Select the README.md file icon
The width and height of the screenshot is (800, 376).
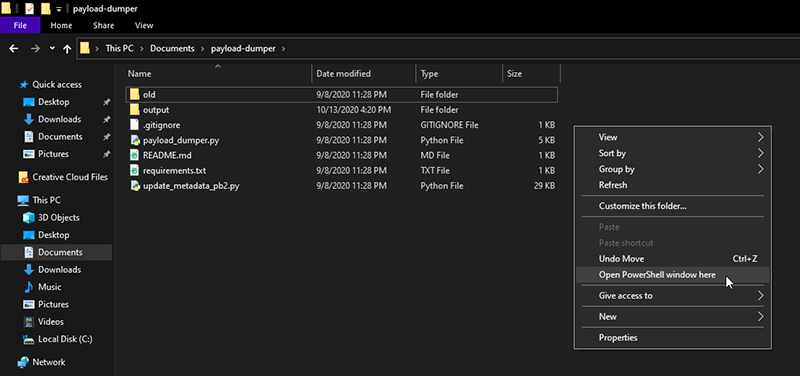tap(135, 156)
